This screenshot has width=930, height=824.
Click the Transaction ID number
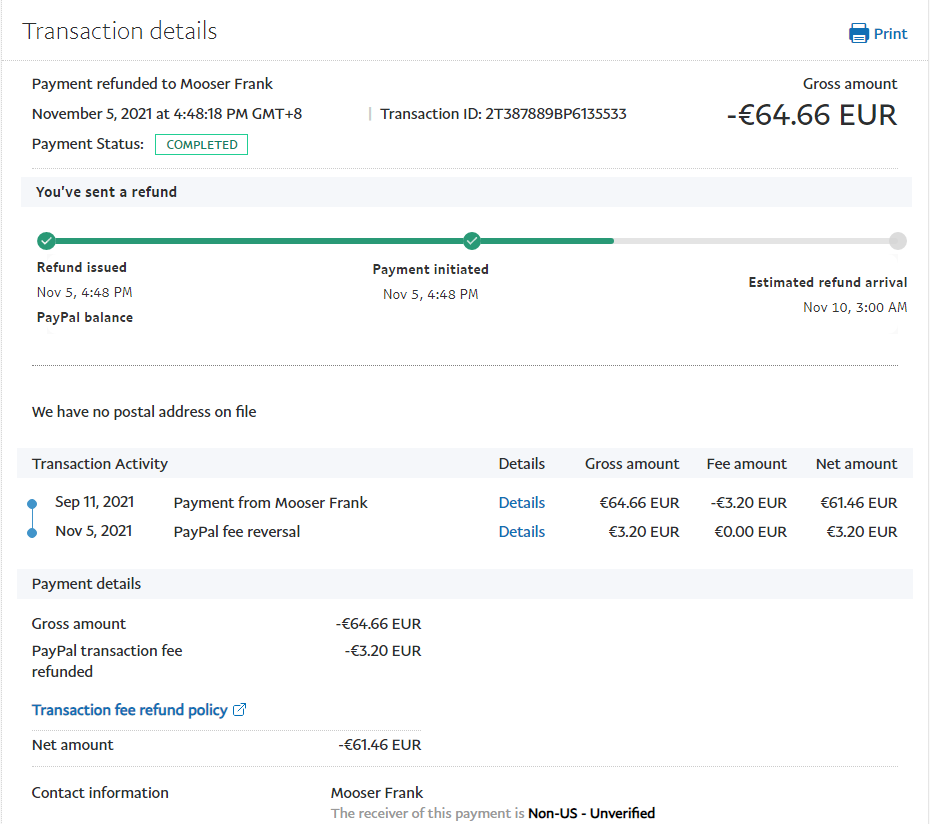(556, 114)
